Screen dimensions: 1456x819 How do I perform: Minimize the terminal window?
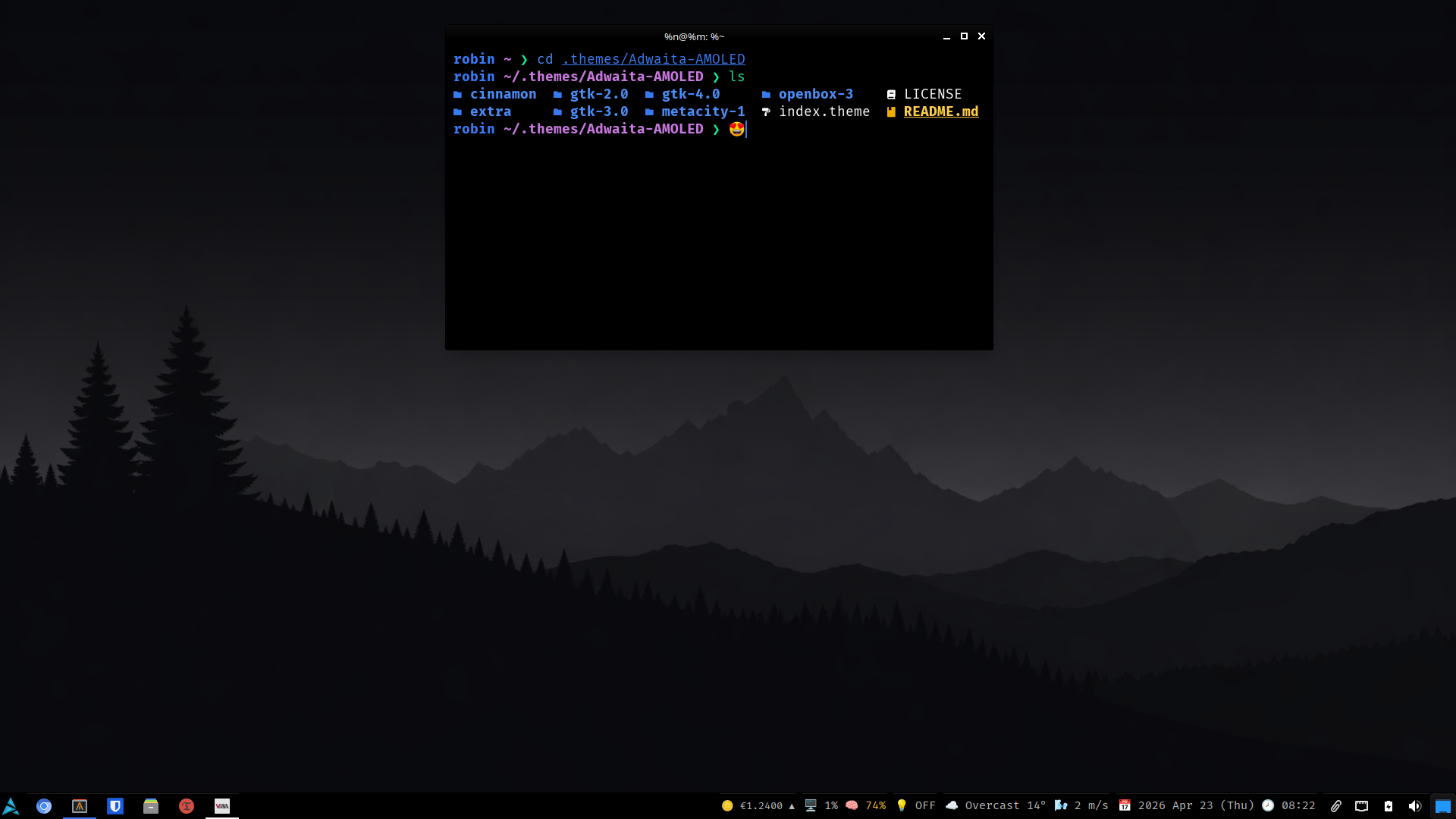(946, 36)
